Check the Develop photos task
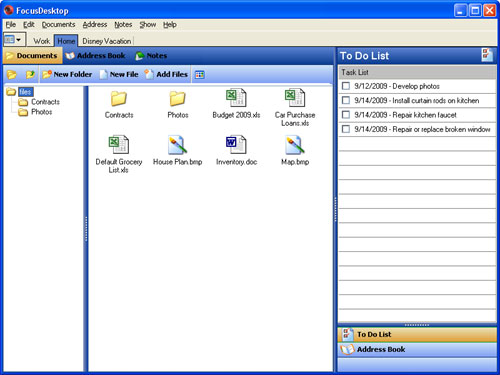500x375 pixels. click(346, 86)
